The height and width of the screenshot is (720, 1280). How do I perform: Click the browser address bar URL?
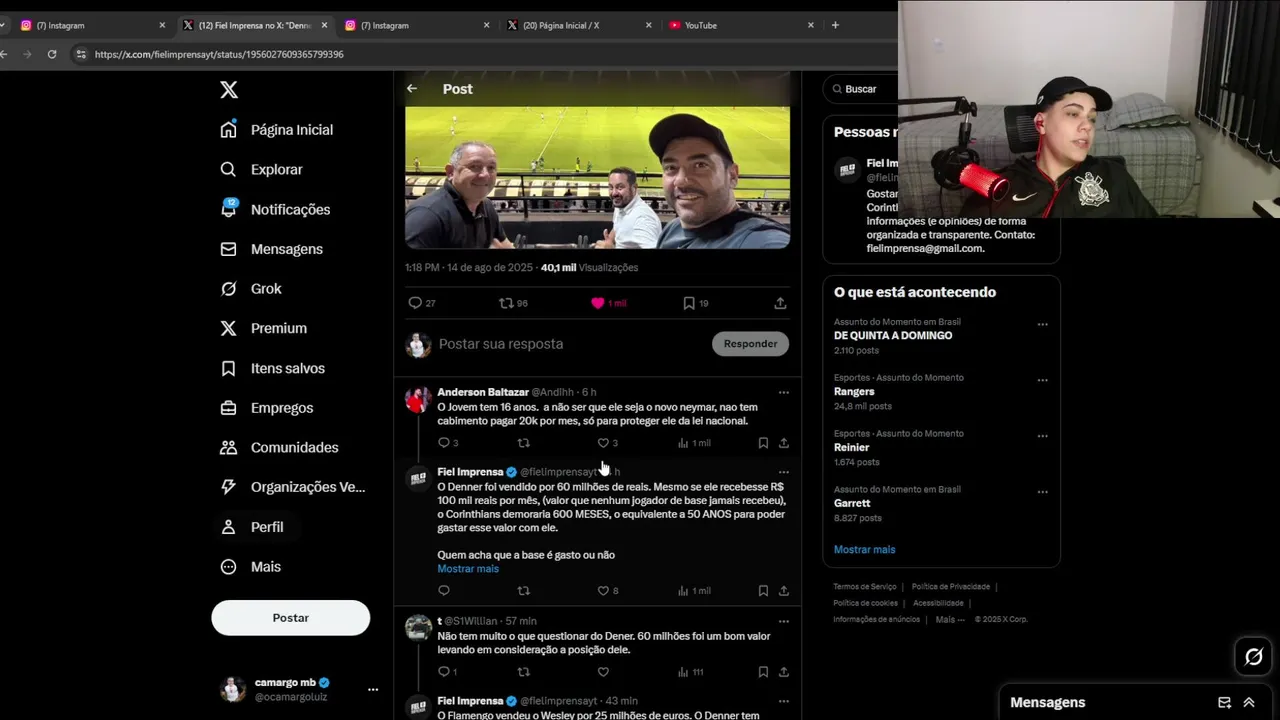coord(219,54)
